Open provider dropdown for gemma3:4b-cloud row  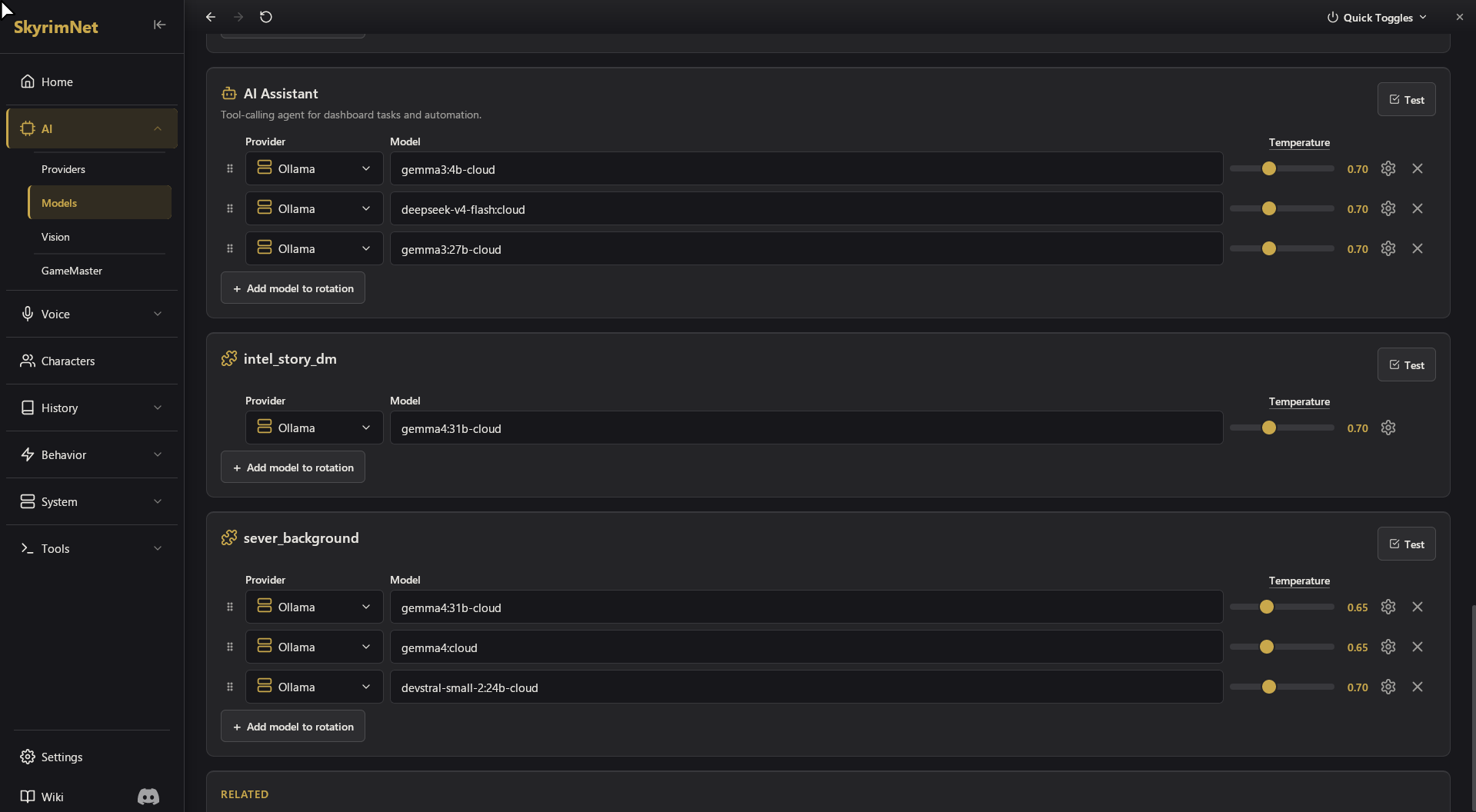(314, 168)
